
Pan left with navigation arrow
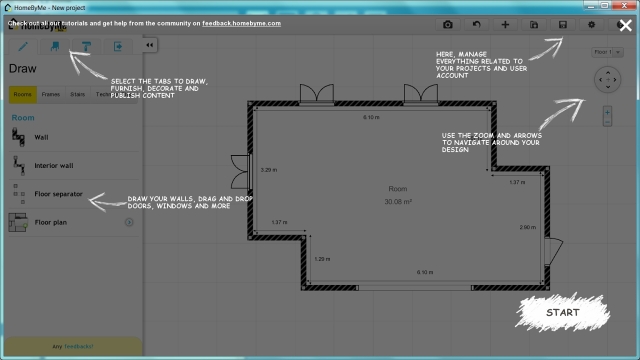click(600, 80)
